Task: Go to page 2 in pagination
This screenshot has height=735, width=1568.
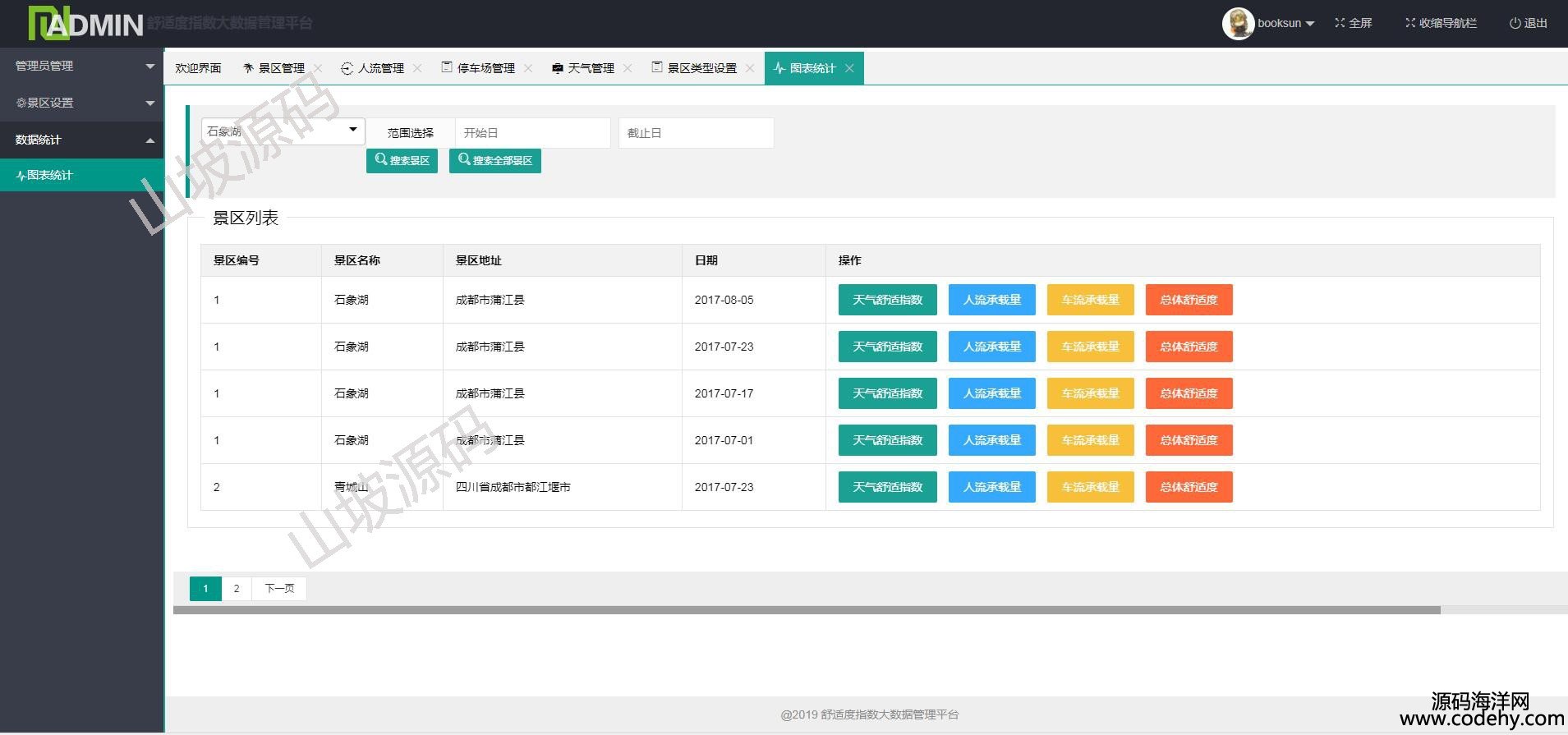Action: click(237, 588)
